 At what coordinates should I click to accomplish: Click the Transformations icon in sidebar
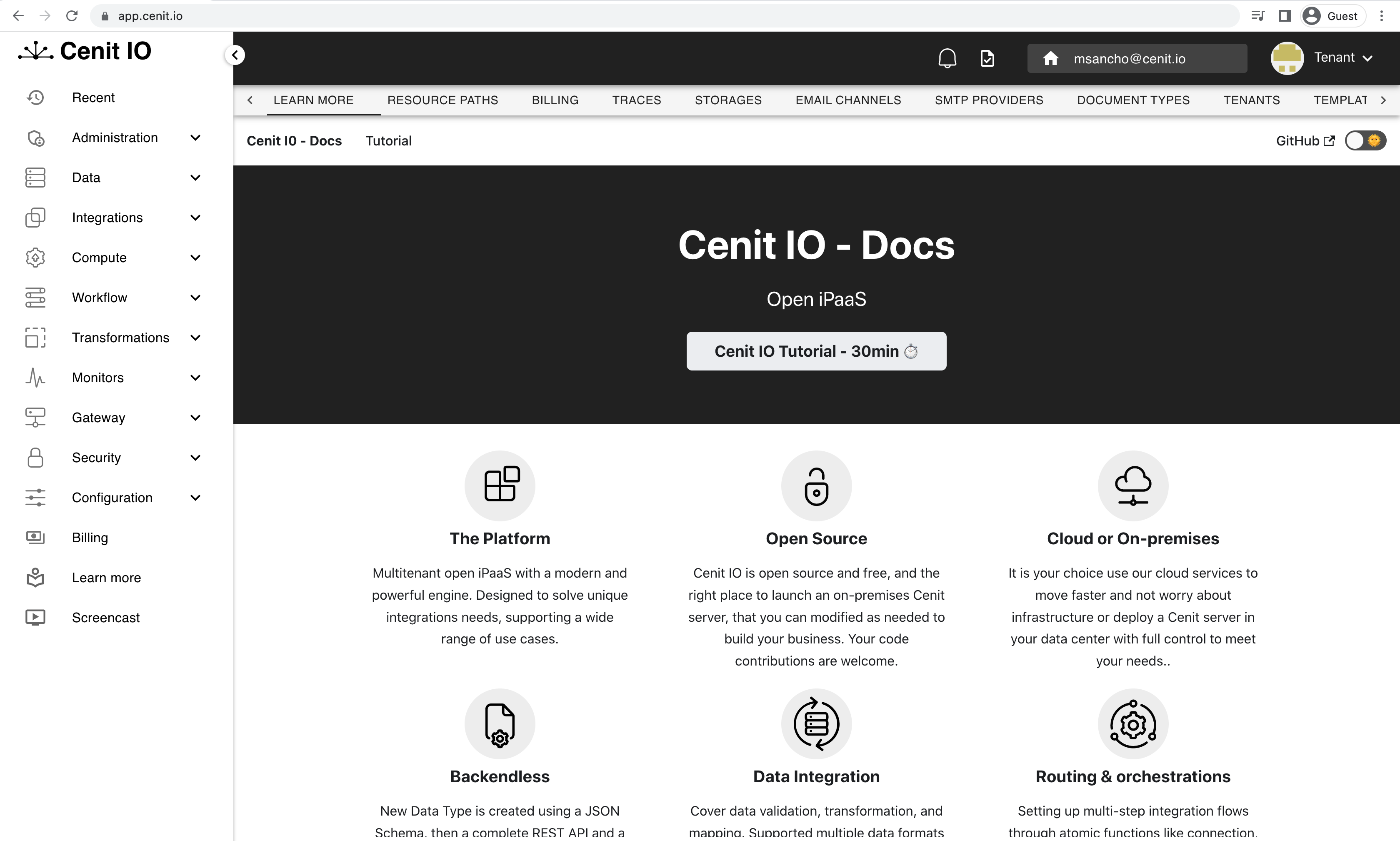pos(35,338)
